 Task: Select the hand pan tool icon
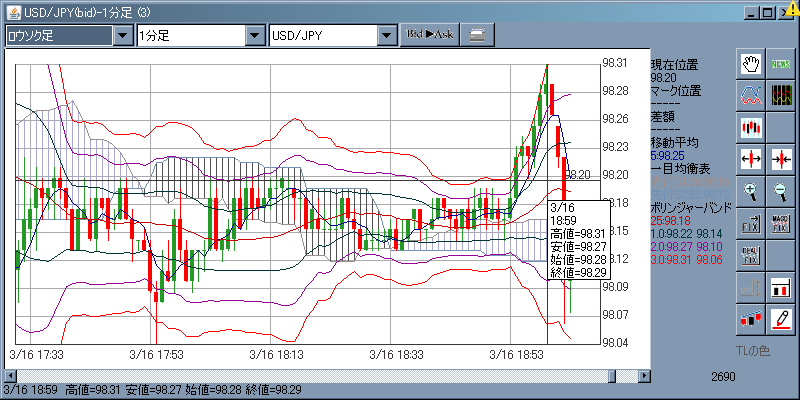pos(751,64)
